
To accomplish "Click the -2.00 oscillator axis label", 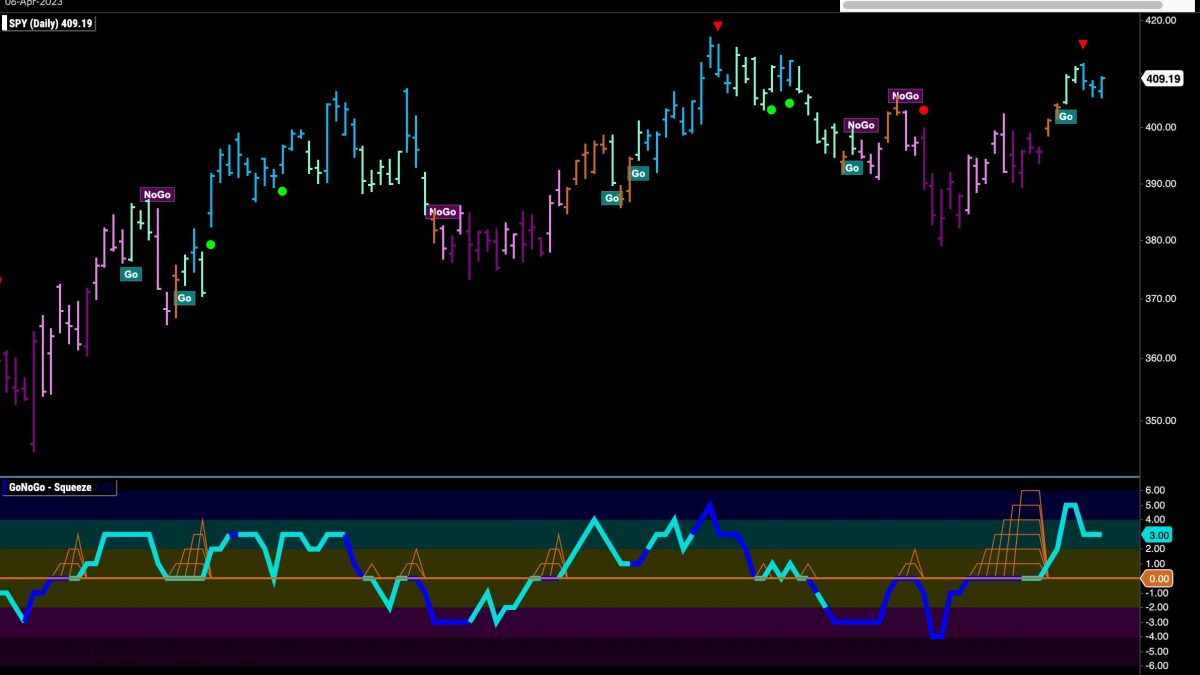I will (1155, 607).
